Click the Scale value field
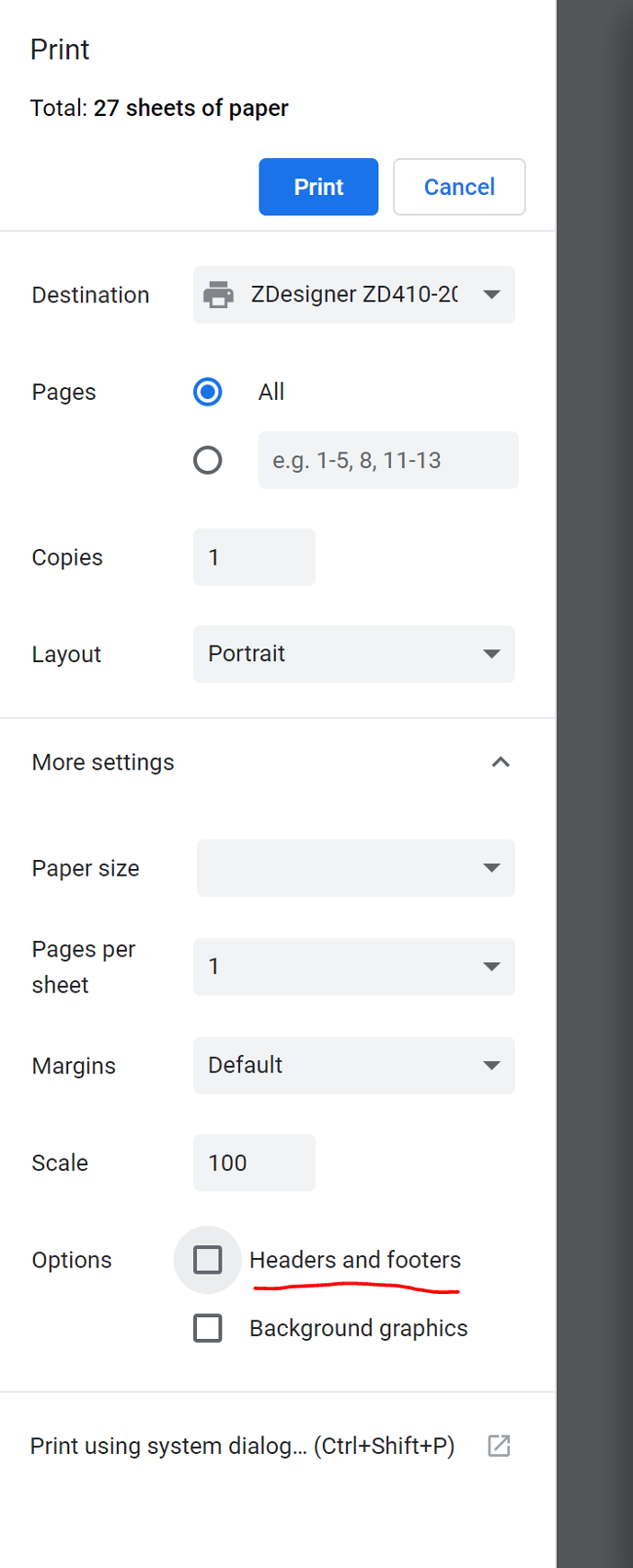This screenshot has width=633, height=1568. pyautogui.click(x=254, y=1162)
